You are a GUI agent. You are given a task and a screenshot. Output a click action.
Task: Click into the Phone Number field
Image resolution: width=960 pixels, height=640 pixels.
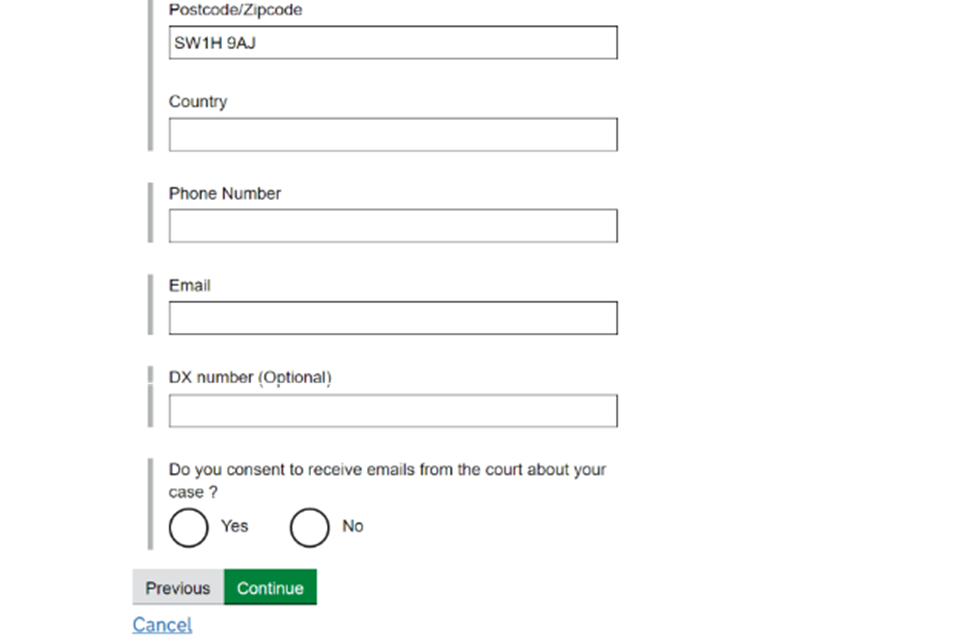(x=392, y=226)
